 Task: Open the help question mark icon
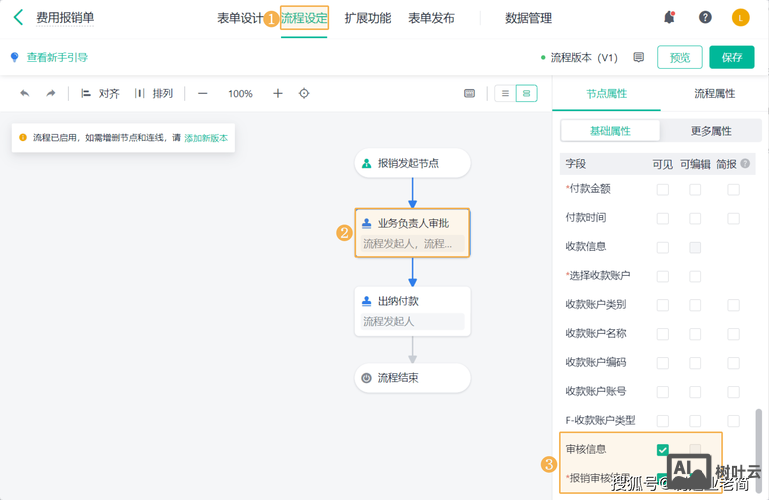(x=705, y=17)
